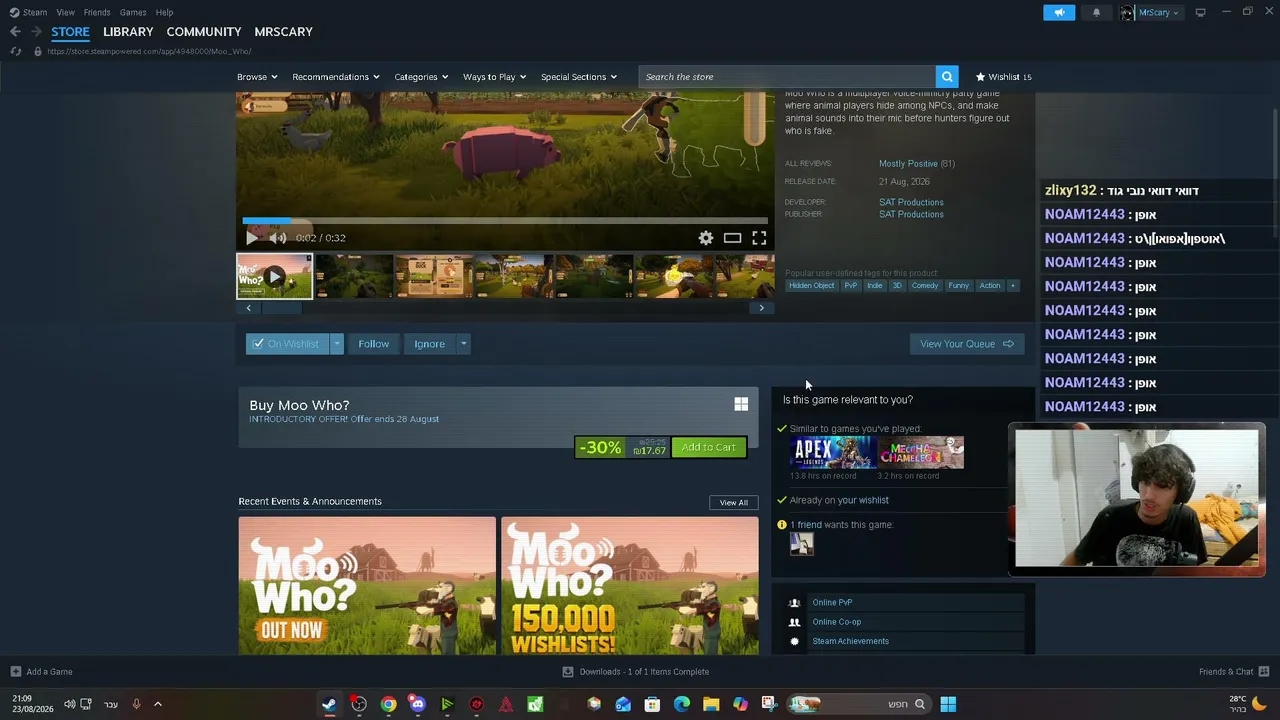The width and height of the screenshot is (1280, 720).
Task: Open the Microsoft Store taskbar icon
Action: (x=652, y=704)
